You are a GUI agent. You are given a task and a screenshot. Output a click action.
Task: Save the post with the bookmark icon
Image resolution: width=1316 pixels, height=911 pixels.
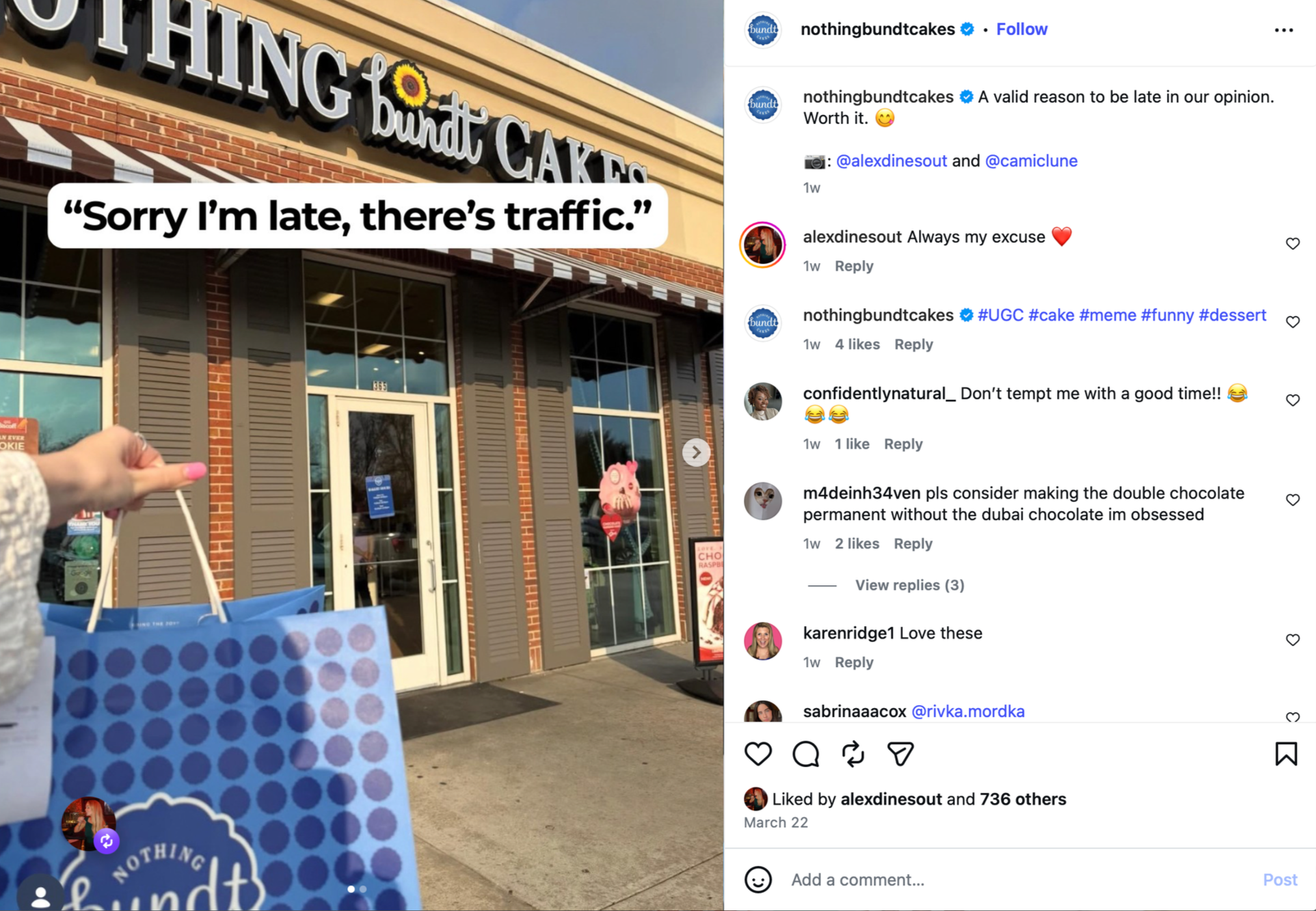coord(1286,754)
